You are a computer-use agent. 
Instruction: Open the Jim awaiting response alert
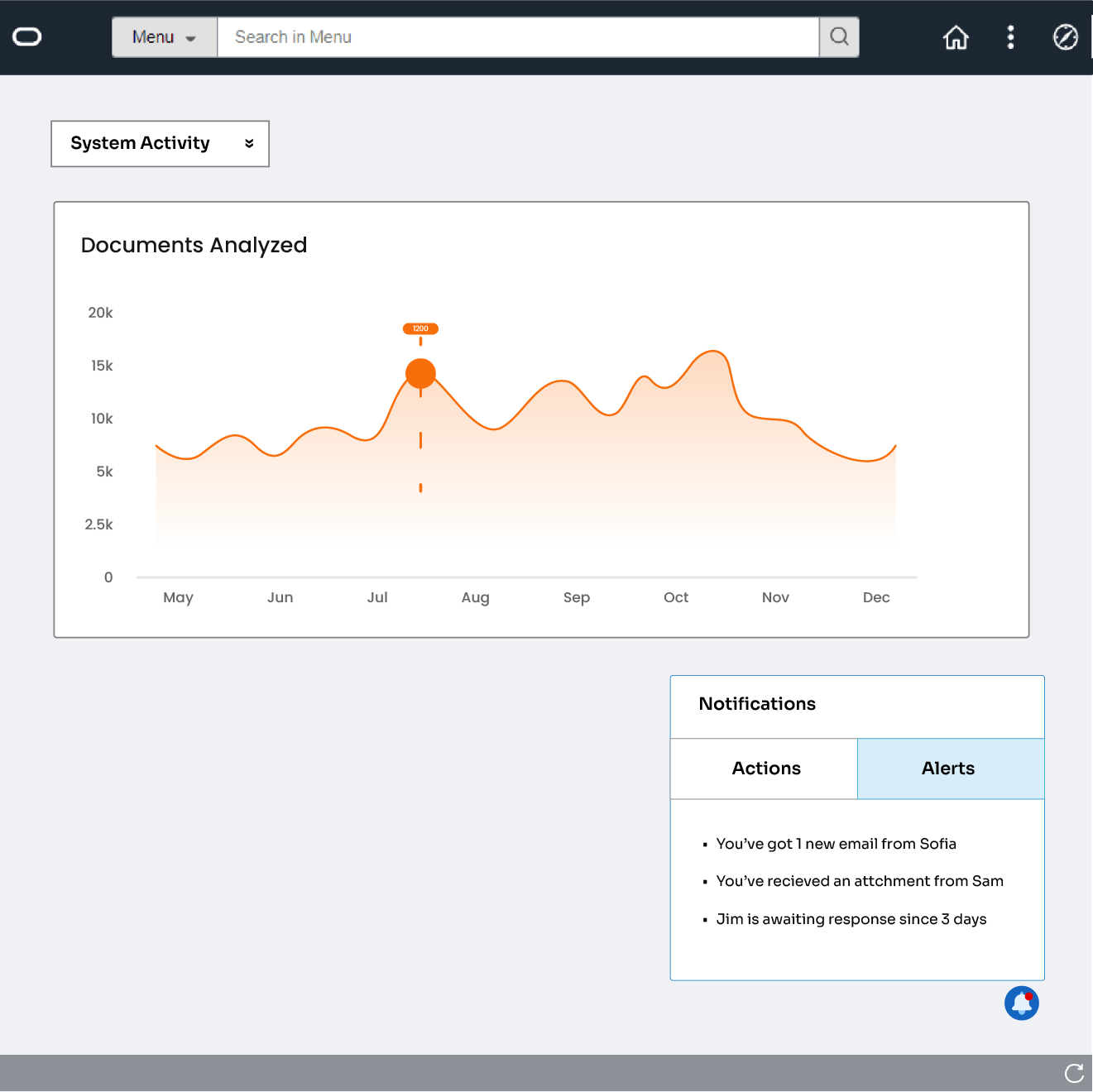(x=851, y=919)
